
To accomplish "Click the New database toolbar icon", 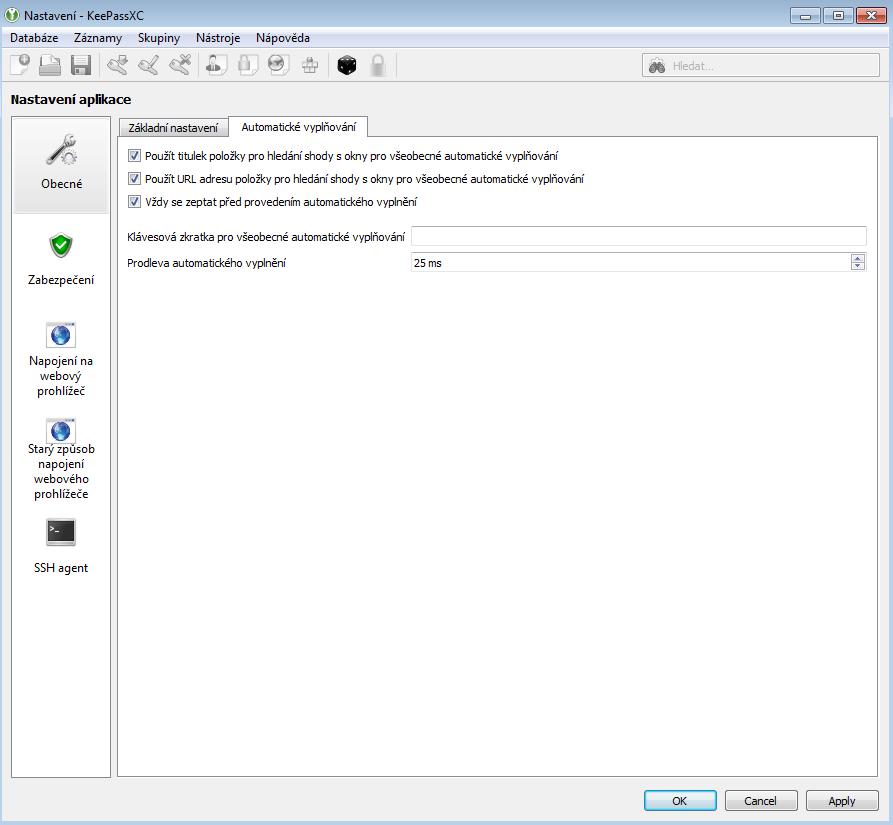I will coord(21,65).
